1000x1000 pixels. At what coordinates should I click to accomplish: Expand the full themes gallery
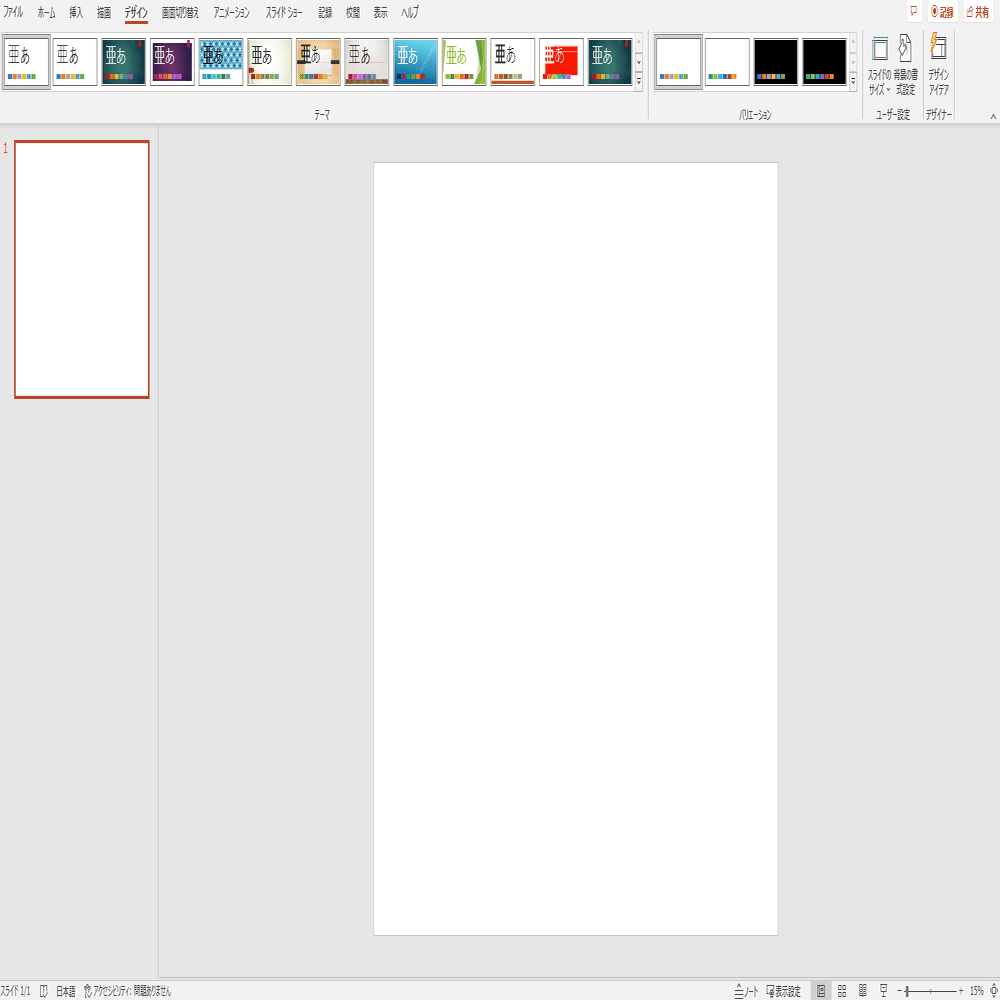[x=639, y=81]
